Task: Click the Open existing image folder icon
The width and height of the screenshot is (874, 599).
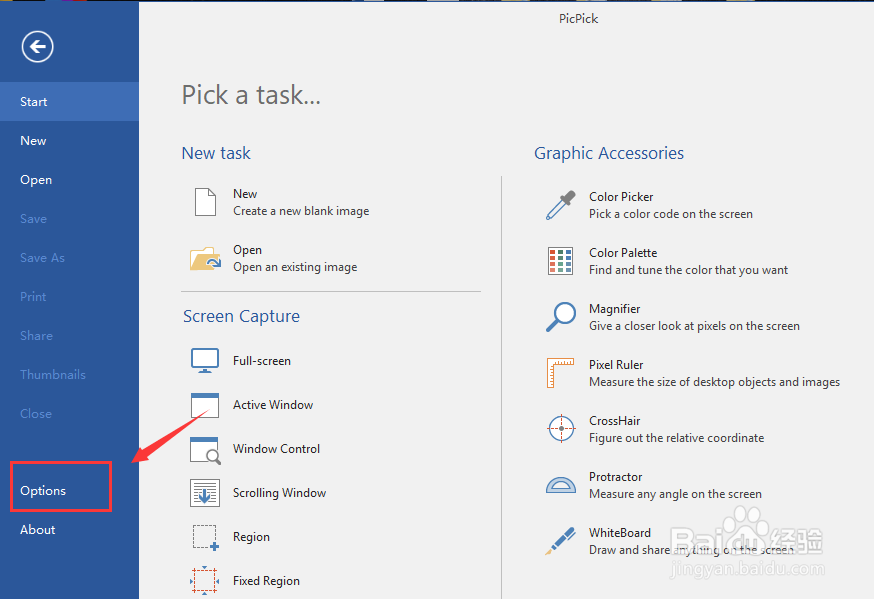Action: click(206, 258)
